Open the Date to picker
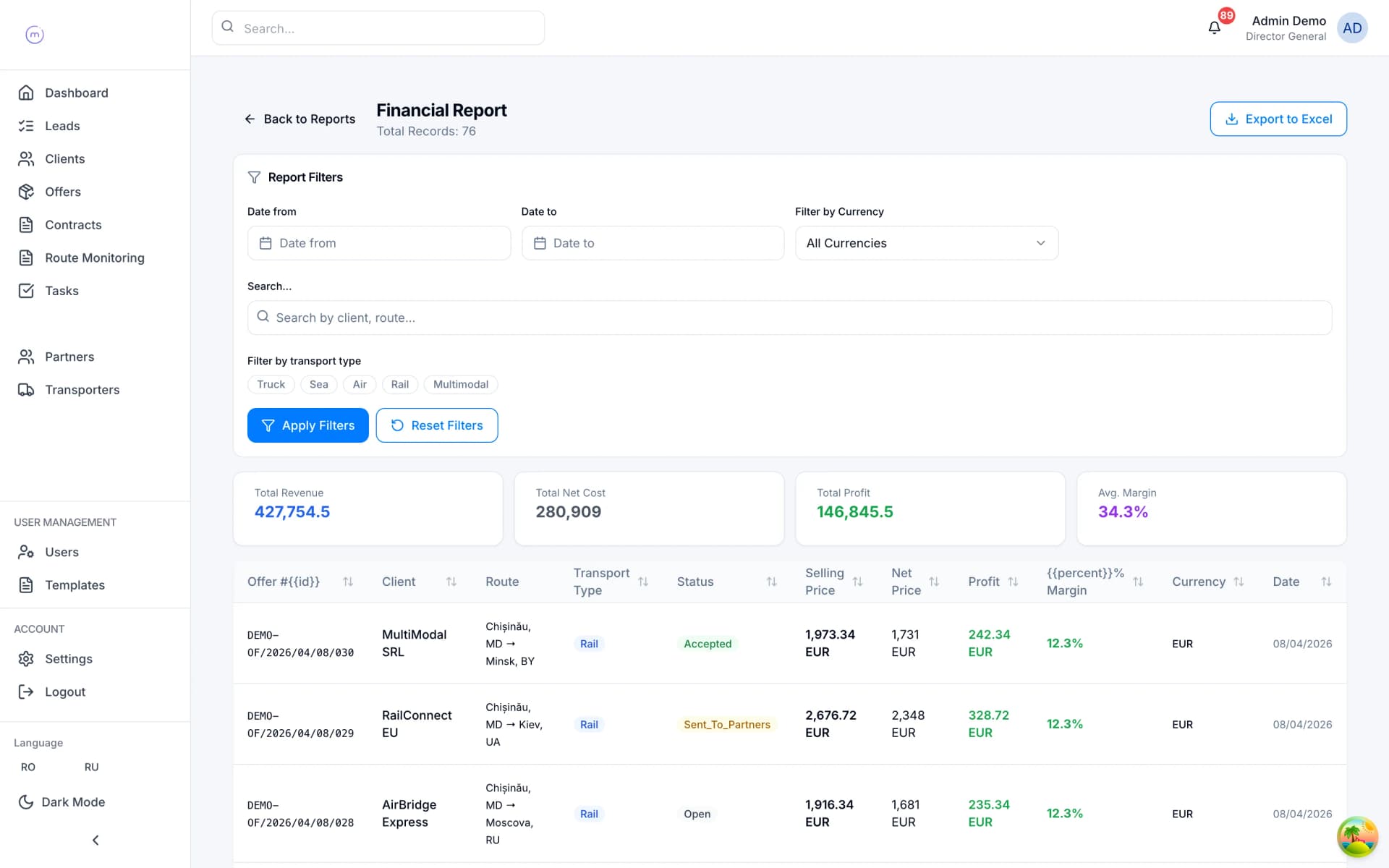This screenshot has width=1389, height=868. pos(653,243)
